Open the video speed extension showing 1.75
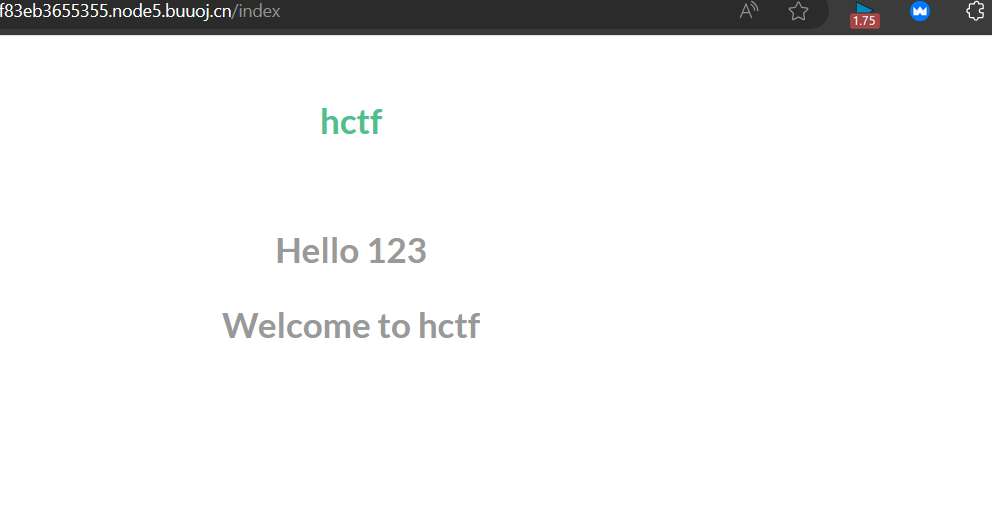The height and width of the screenshot is (530, 992). (x=864, y=15)
